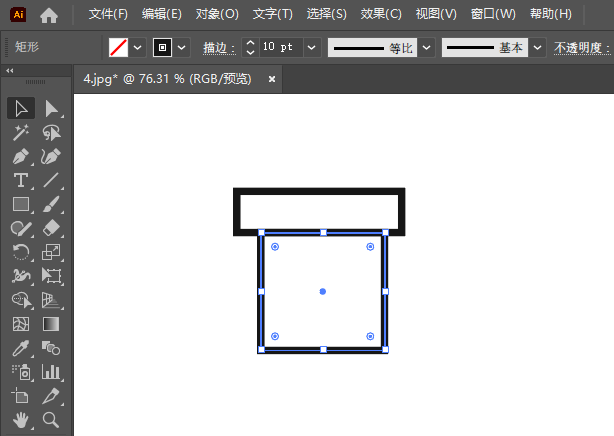Open the 帮助(H) menu
Image resolution: width=614 pixels, height=436 pixels.
tap(551, 14)
